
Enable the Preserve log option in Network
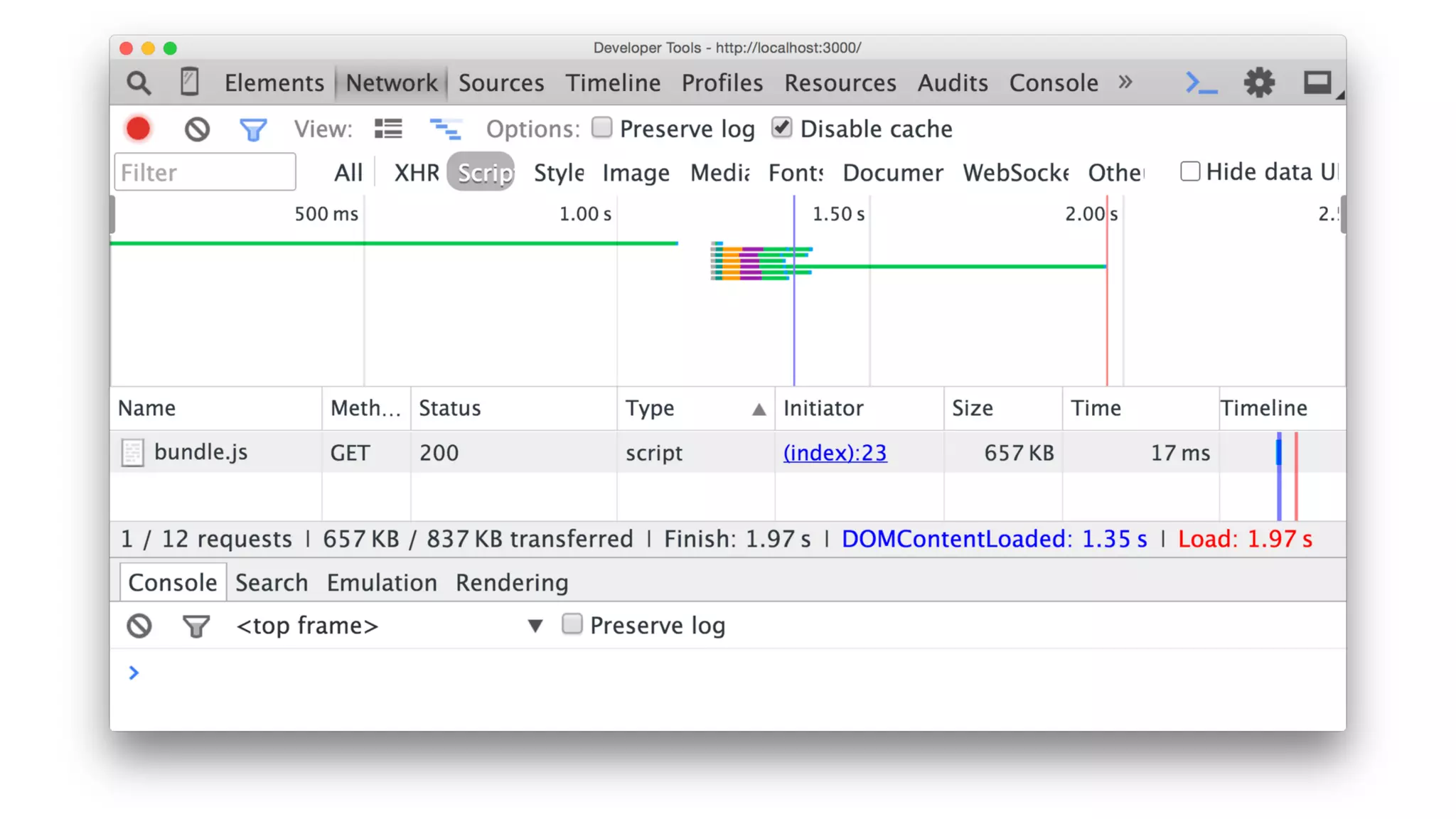tap(601, 127)
